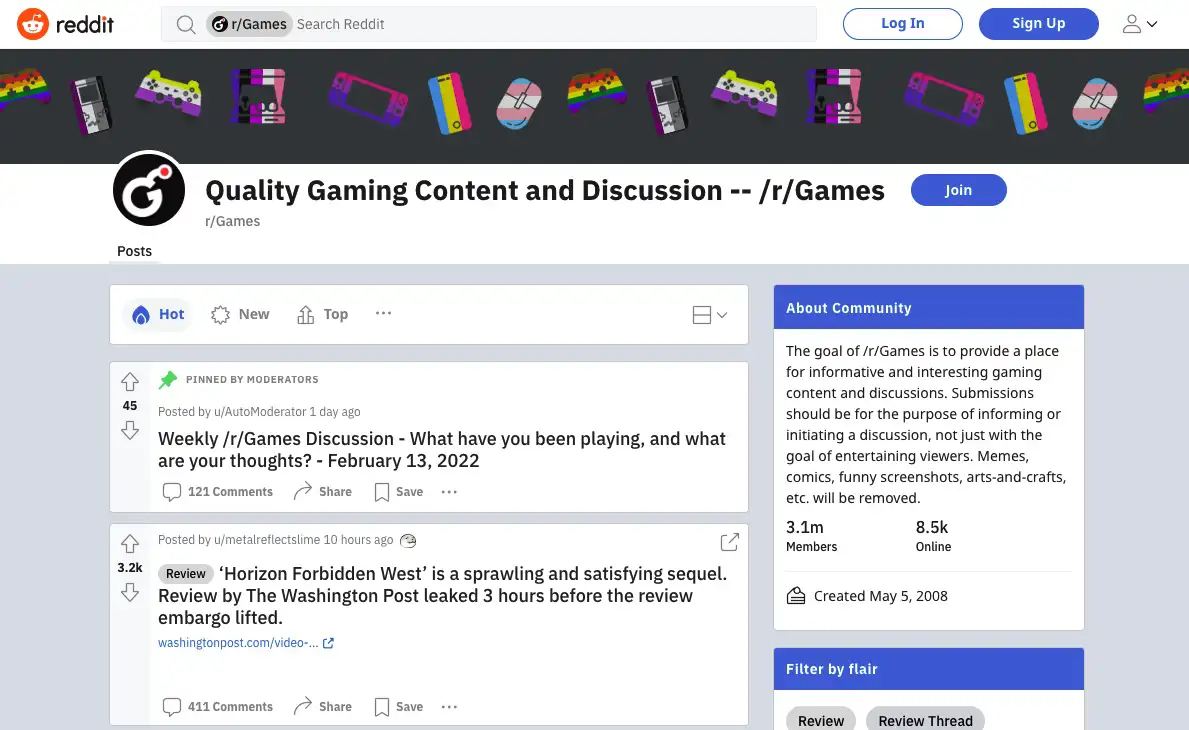Upvote the Weekly /r/Games Discussion post
The image size is (1189, 730).
pos(130,381)
